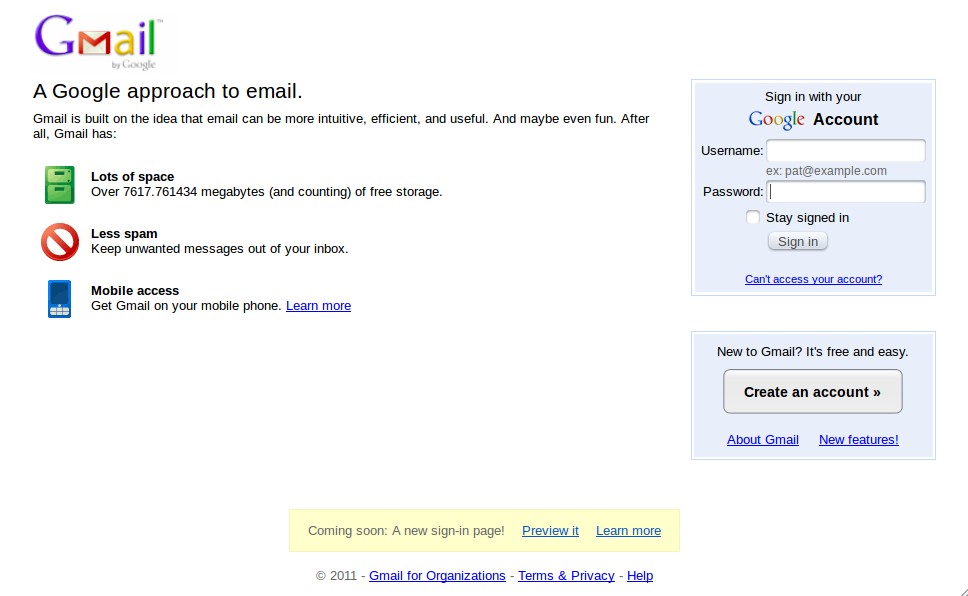Open the Help link in footer
The image size is (968, 596).
[x=640, y=576]
